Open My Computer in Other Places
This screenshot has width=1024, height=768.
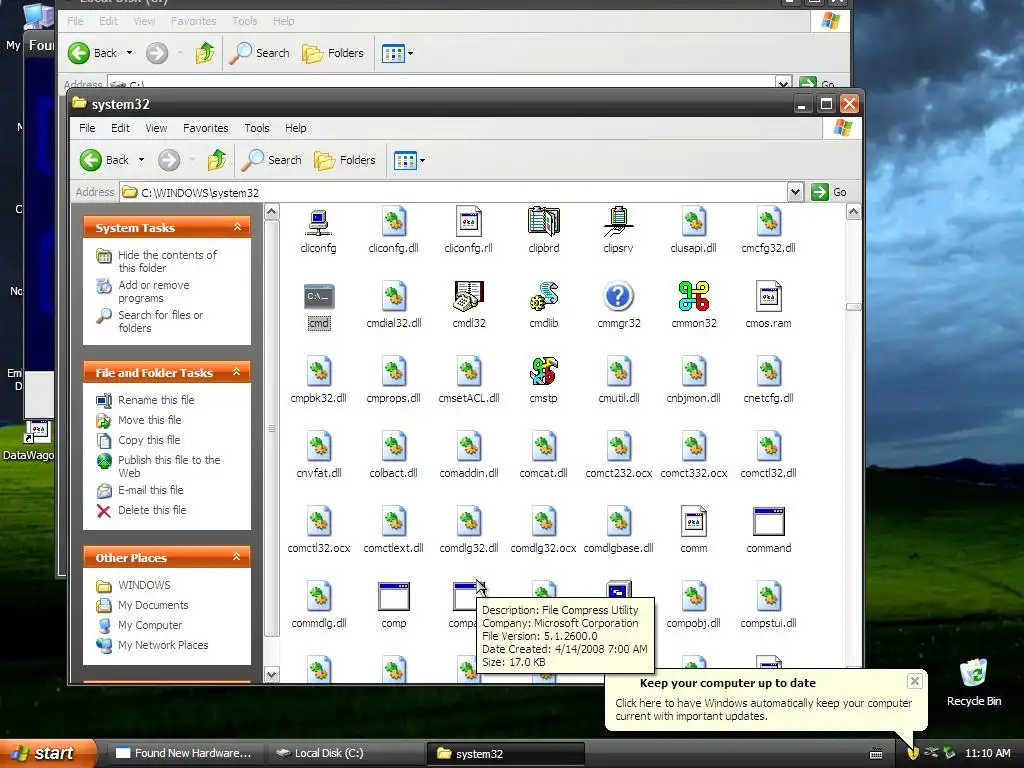150,625
